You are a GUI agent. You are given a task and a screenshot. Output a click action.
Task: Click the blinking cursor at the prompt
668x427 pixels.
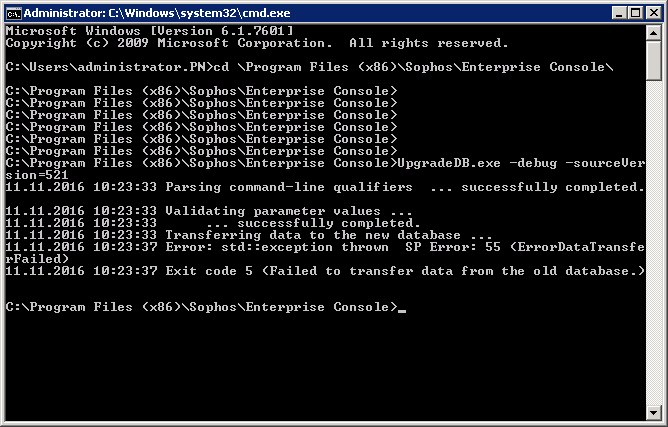click(x=402, y=311)
